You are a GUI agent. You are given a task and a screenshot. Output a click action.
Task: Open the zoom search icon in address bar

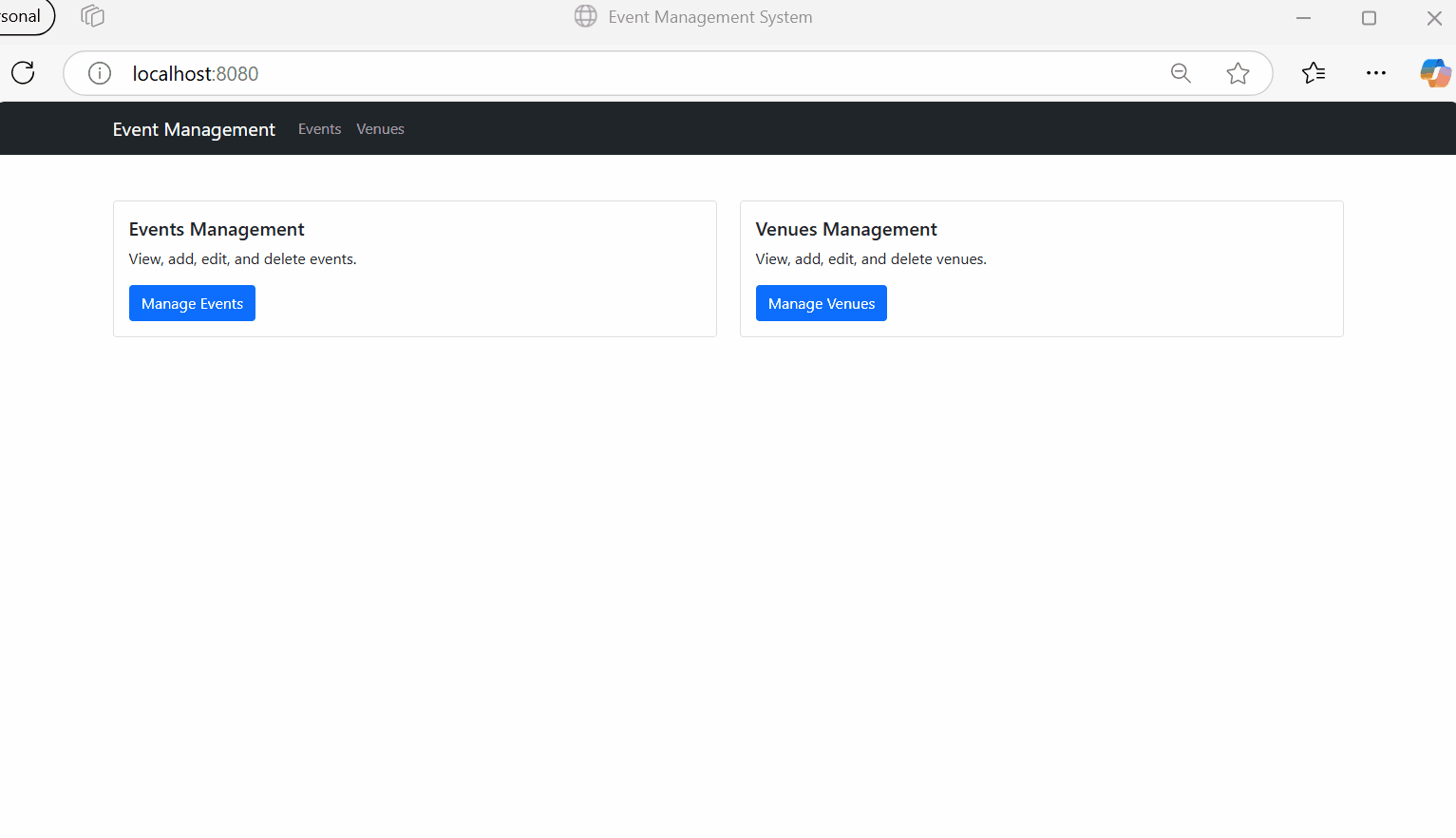1180,72
